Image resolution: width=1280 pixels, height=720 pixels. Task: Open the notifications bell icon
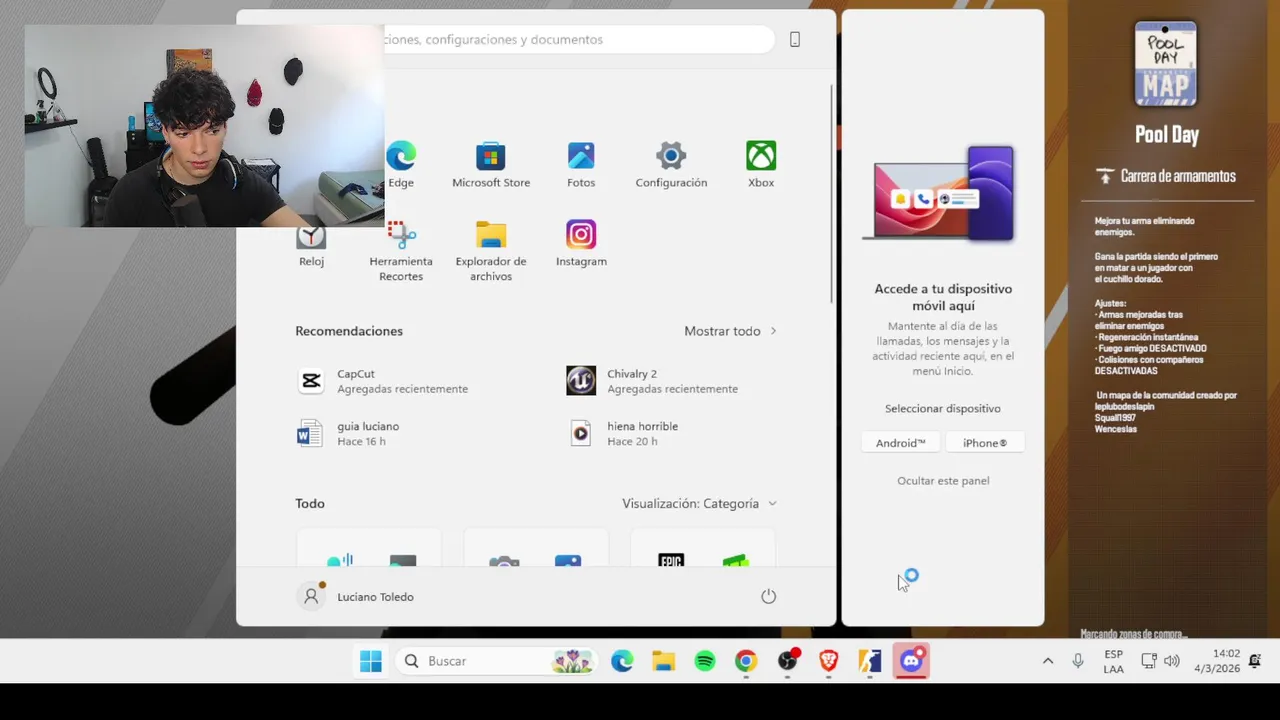(1255, 661)
